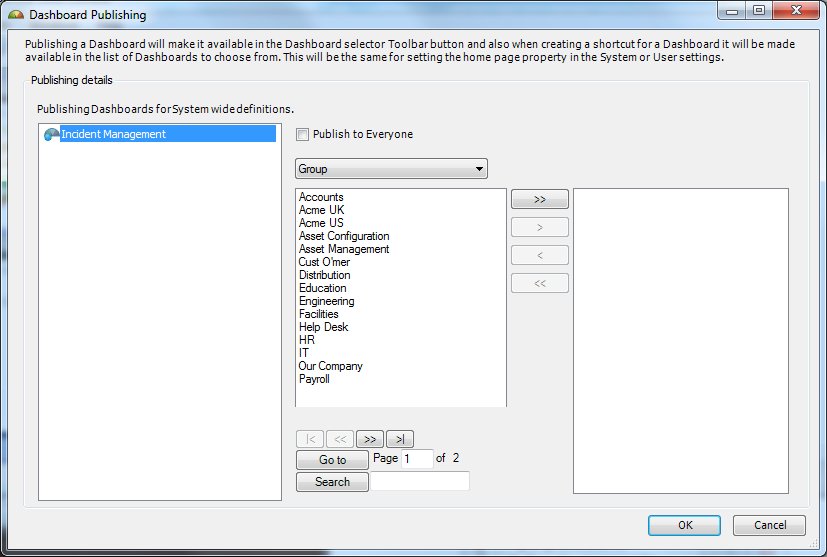Go to previous page with paging << button
This screenshot has height=557, width=827.
[x=340, y=439]
